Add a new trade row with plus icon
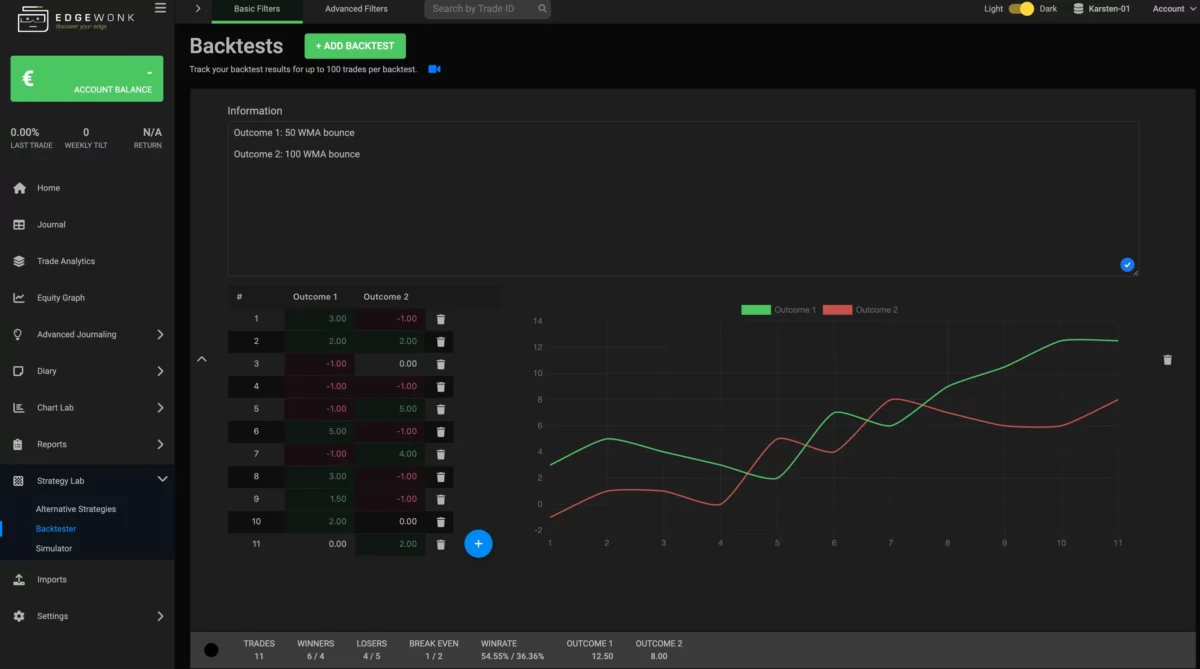The height and width of the screenshot is (669, 1200). (478, 543)
